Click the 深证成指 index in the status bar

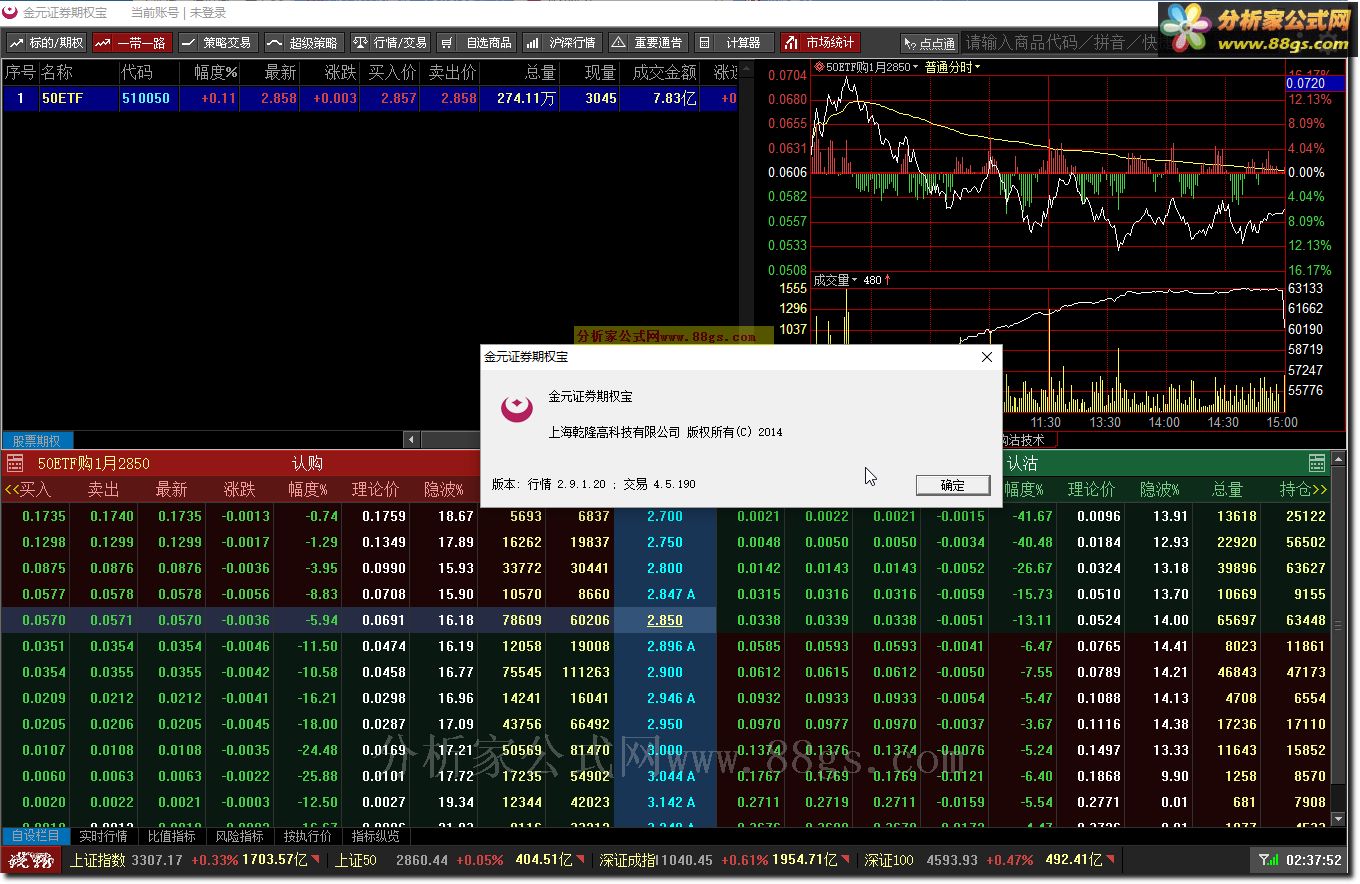click(628, 860)
